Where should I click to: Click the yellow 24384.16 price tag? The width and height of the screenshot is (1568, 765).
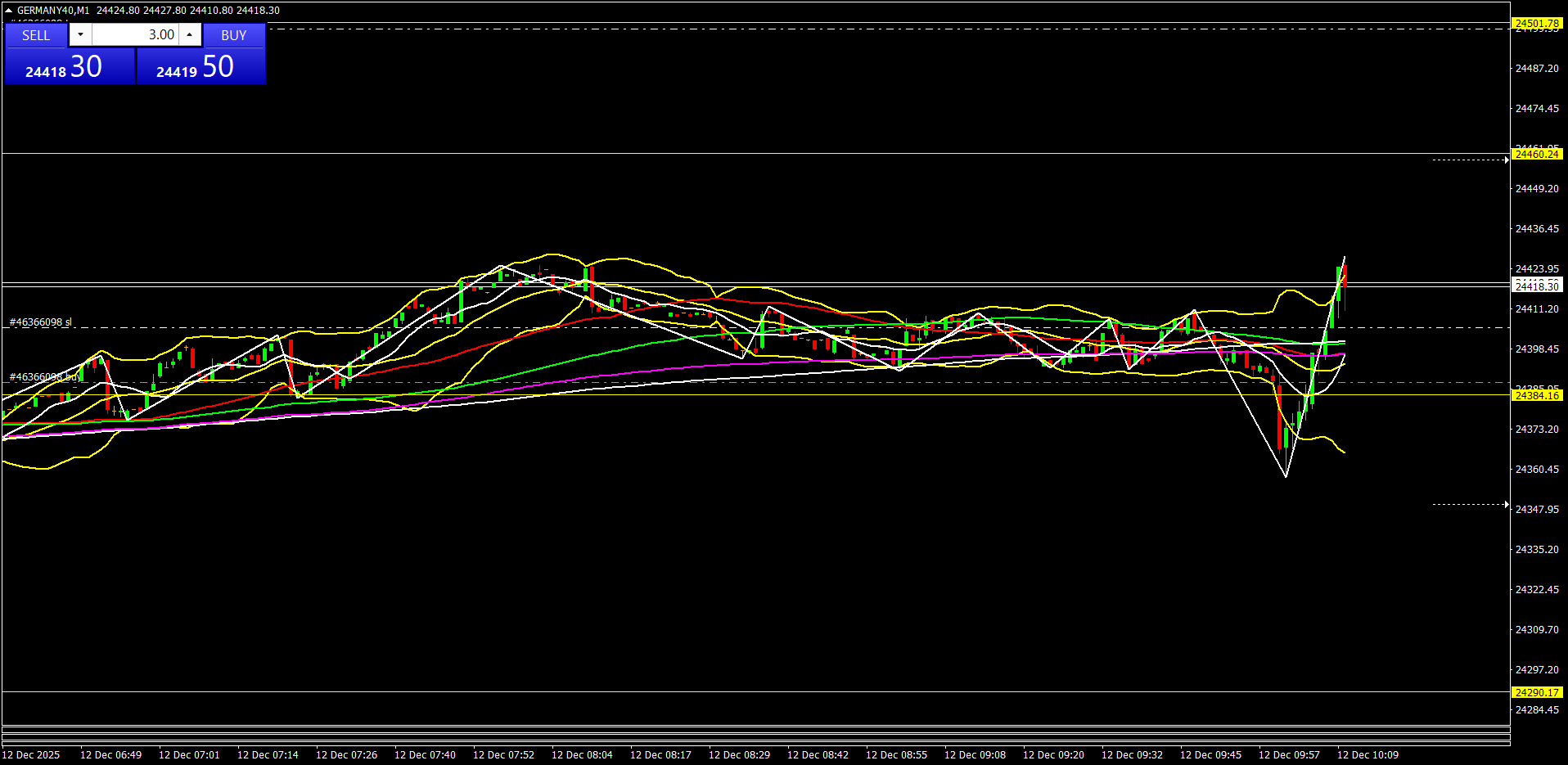(1536, 395)
